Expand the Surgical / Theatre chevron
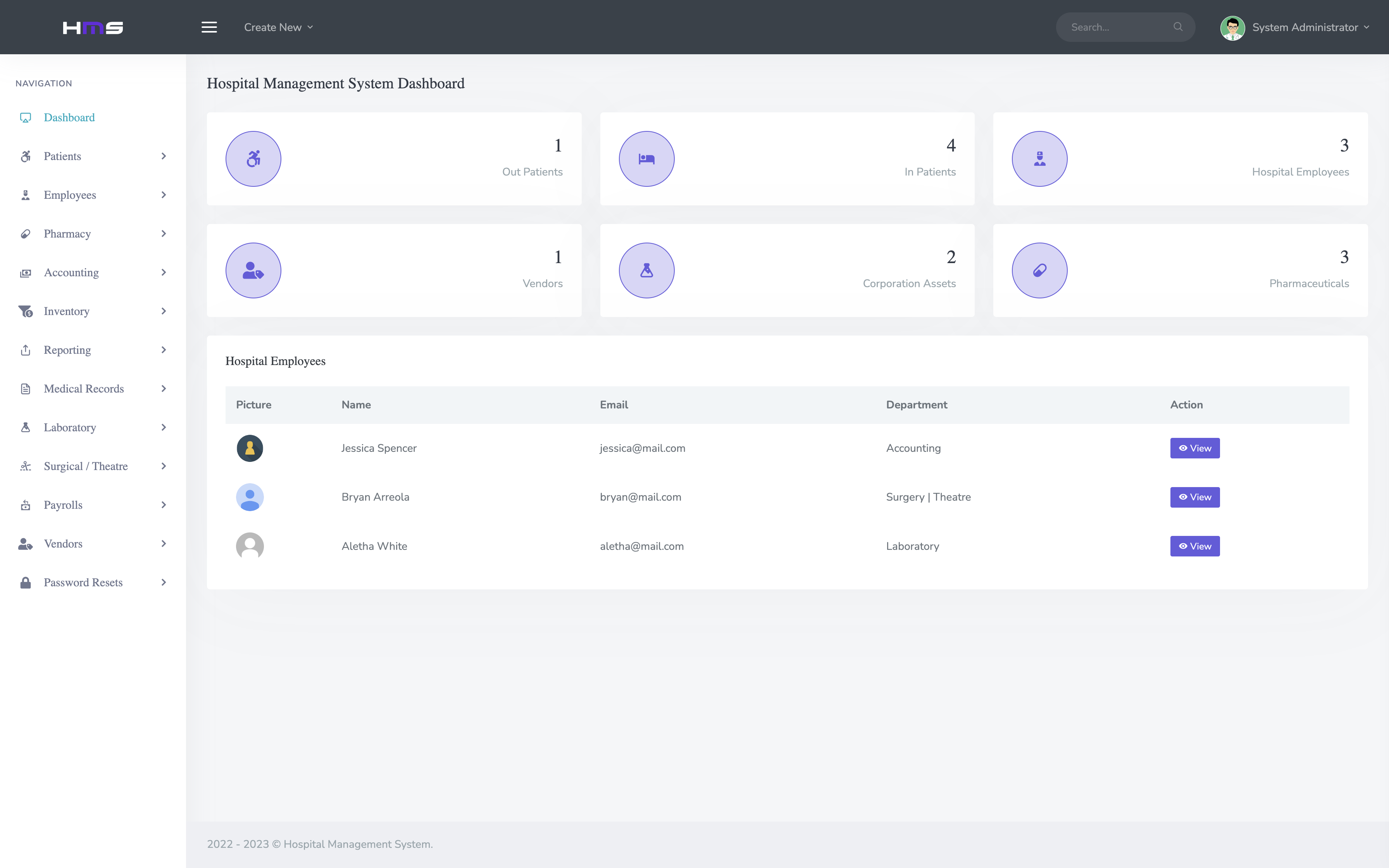The image size is (1389, 868). [164, 466]
